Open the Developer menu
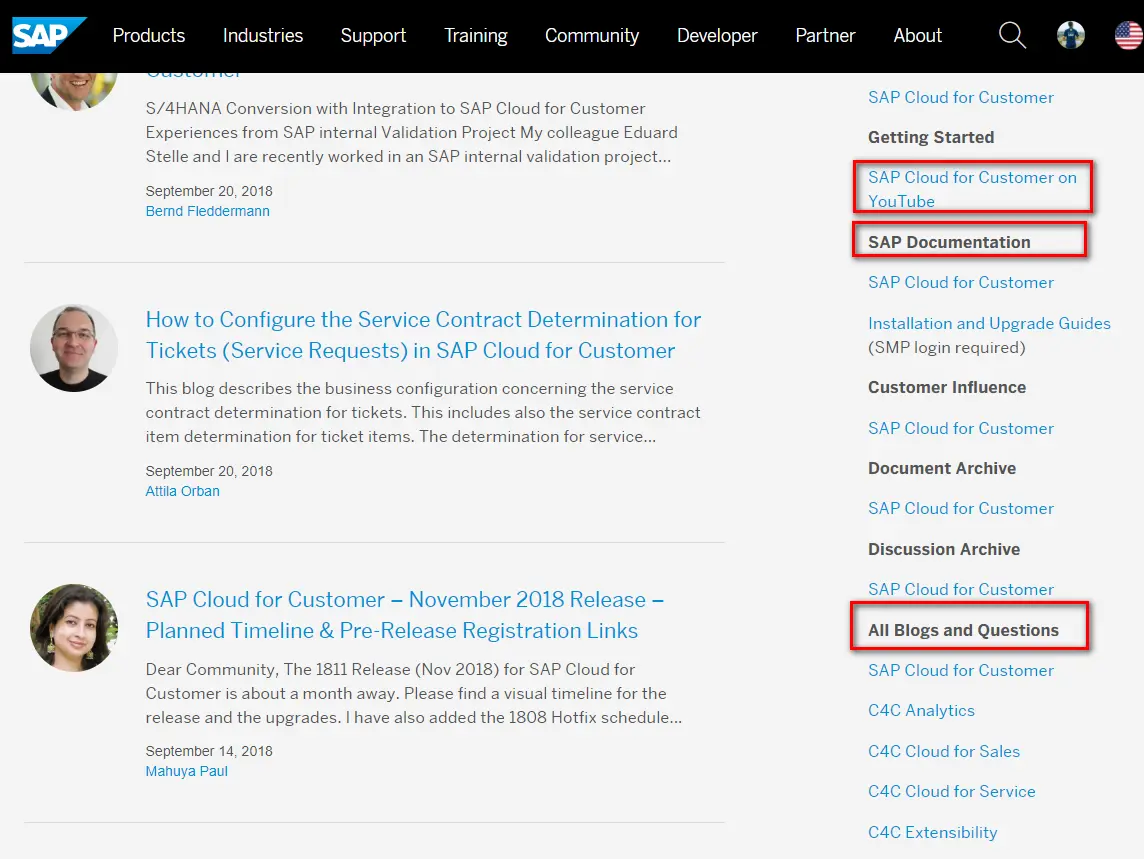This screenshot has height=859, width=1144. 717,35
